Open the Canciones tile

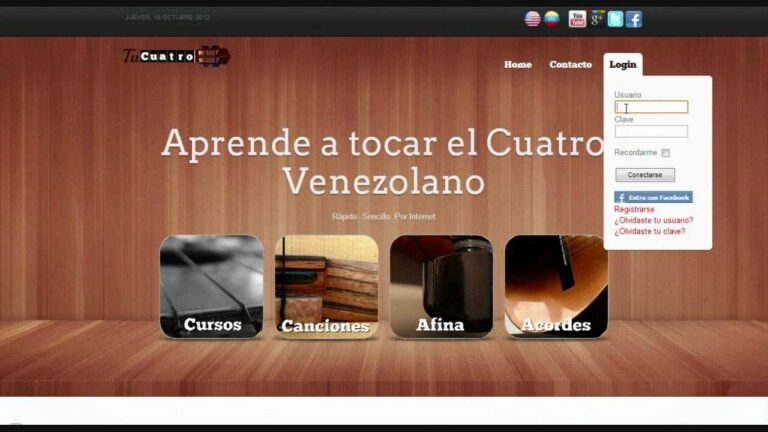(x=326, y=287)
